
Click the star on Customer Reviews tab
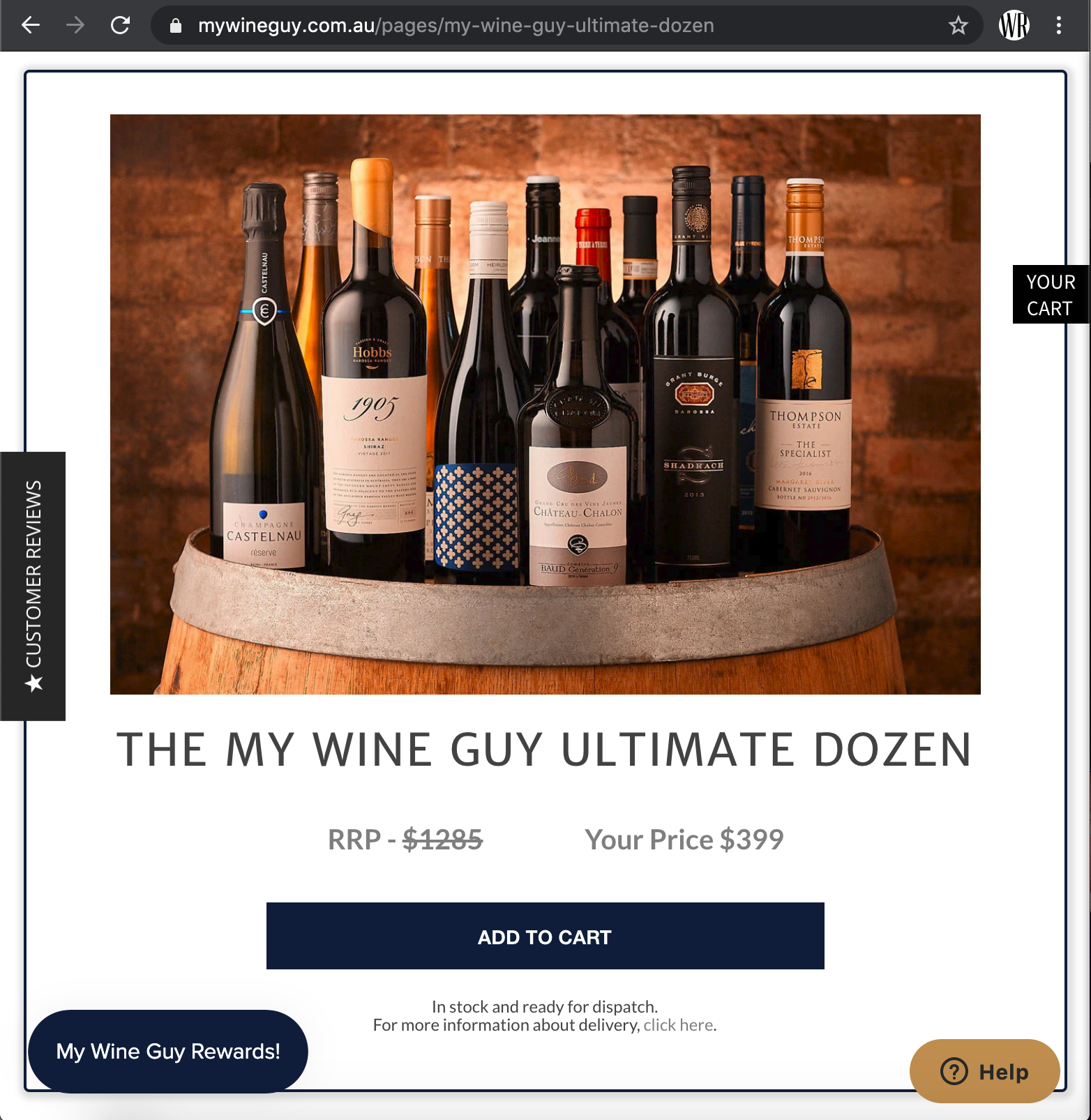click(33, 683)
